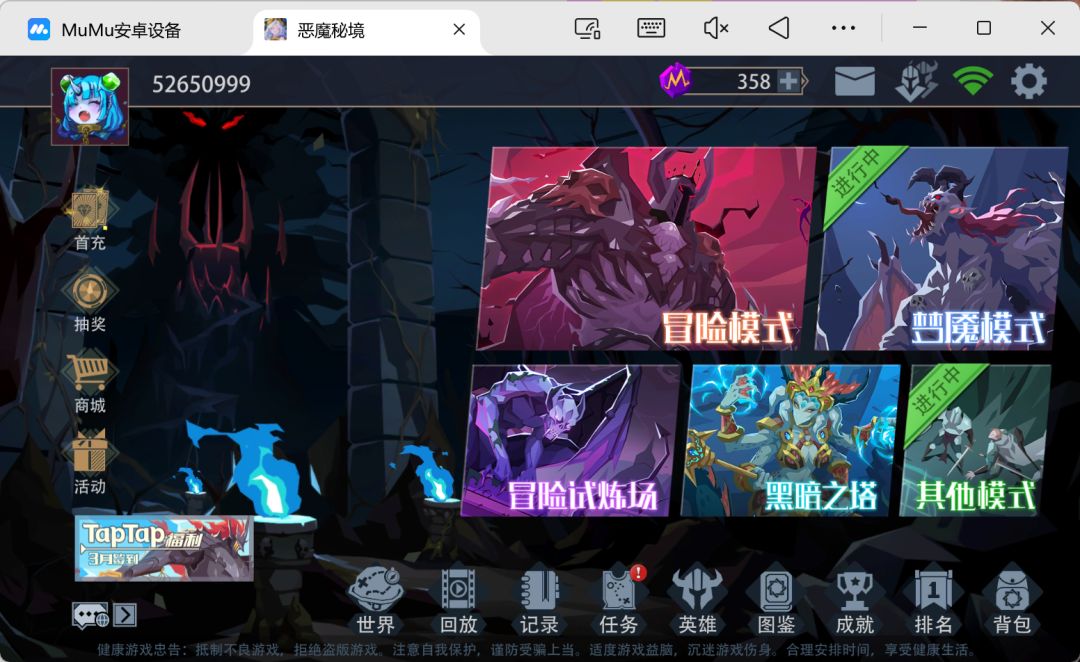Open the 背包 backpack icon

point(1012,601)
